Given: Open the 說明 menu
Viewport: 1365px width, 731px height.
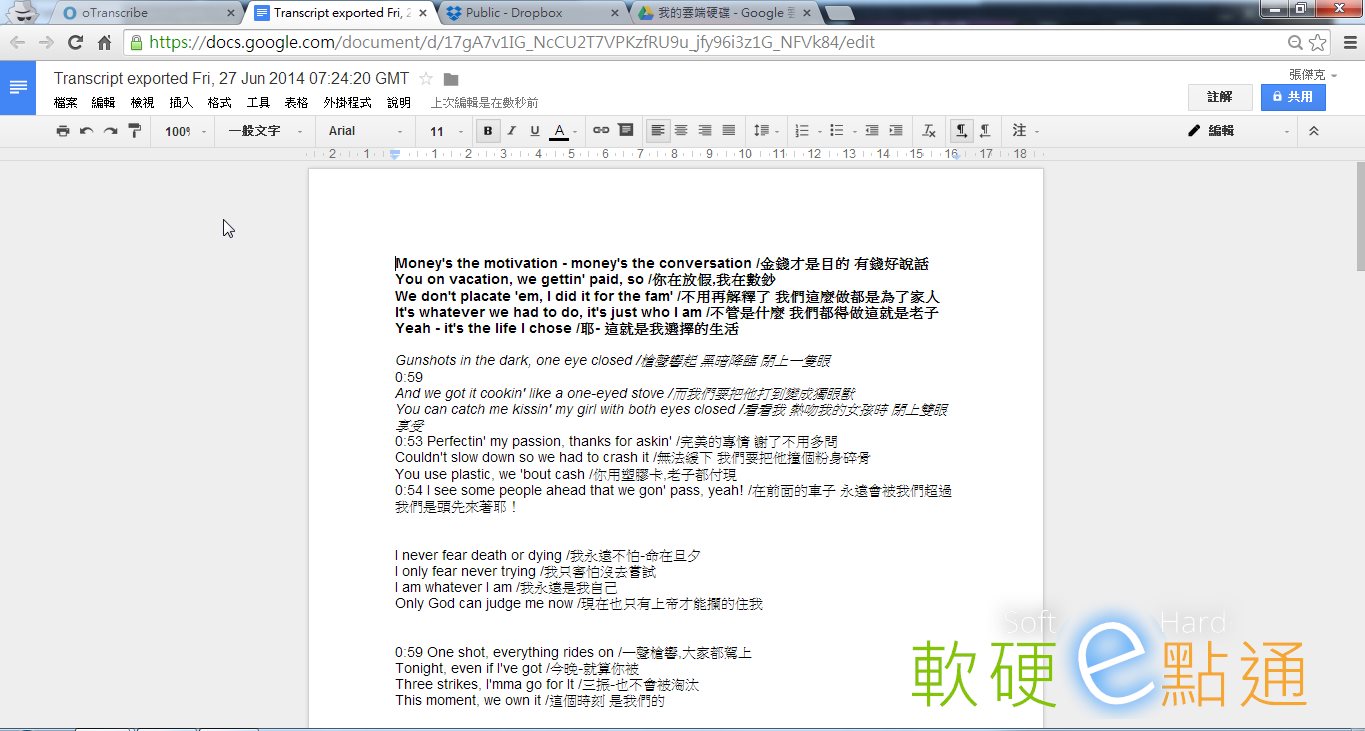Looking at the screenshot, I should [399, 103].
